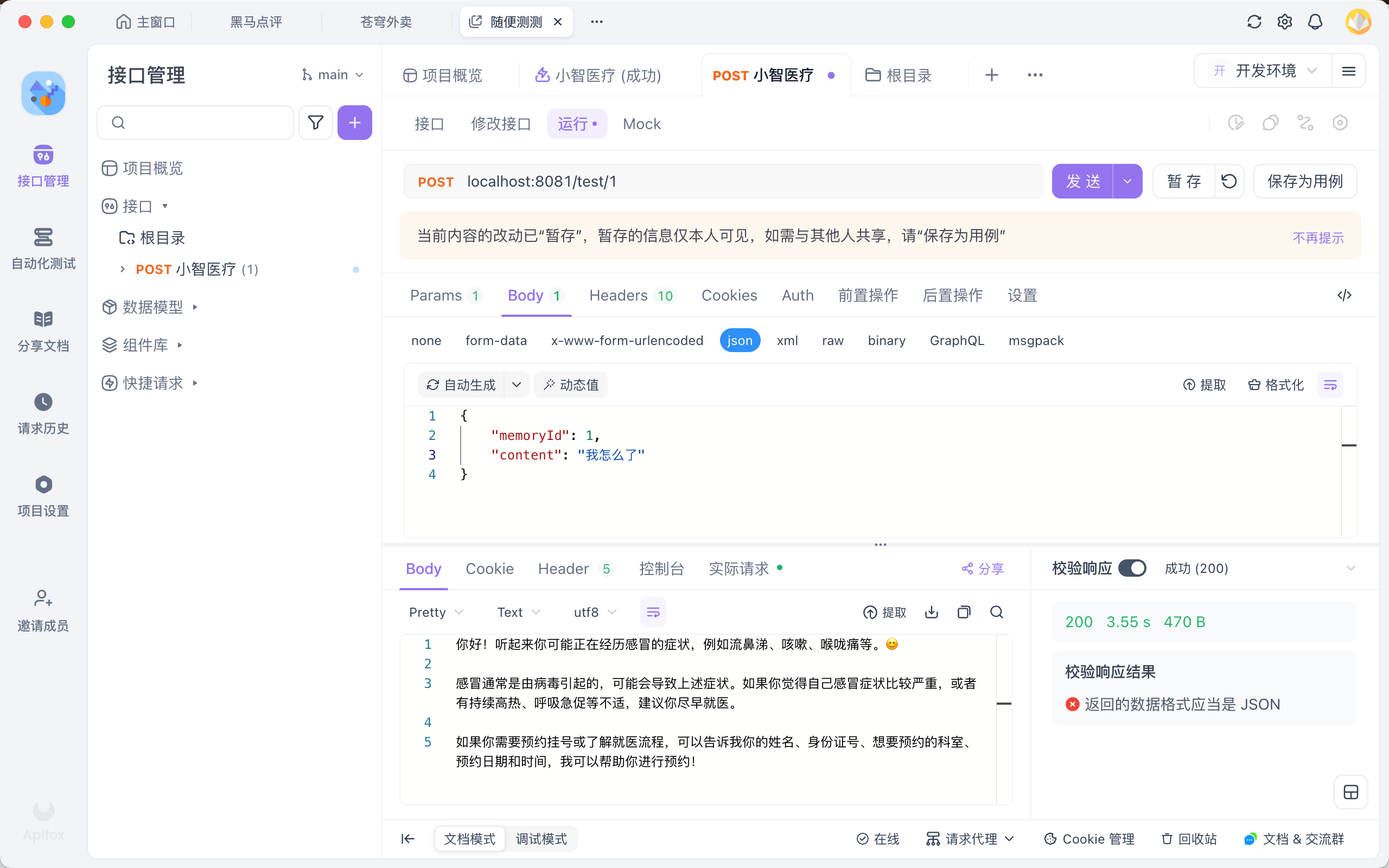The width and height of the screenshot is (1389, 868).
Task: Search within the response body
Action: 996,612
